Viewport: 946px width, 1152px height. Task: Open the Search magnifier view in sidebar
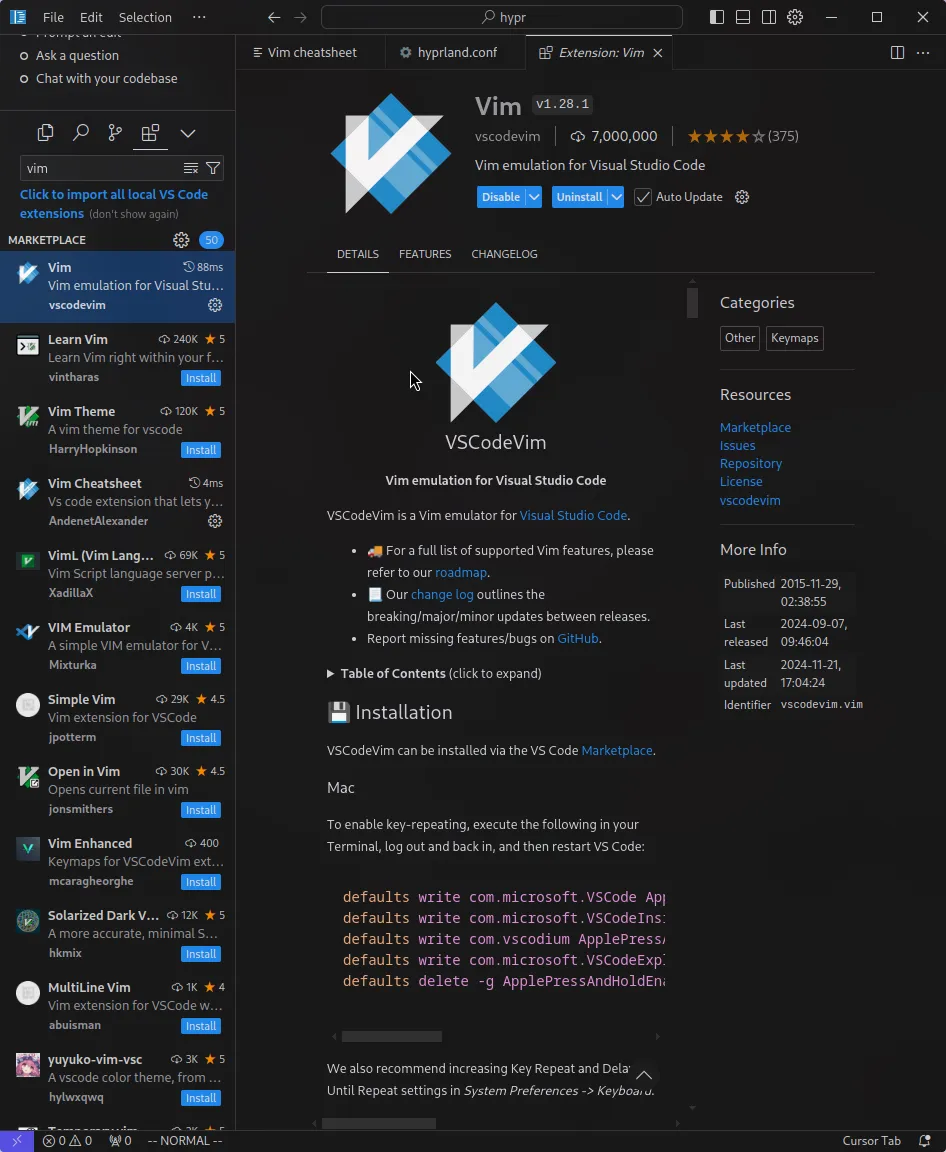[81, 133]
